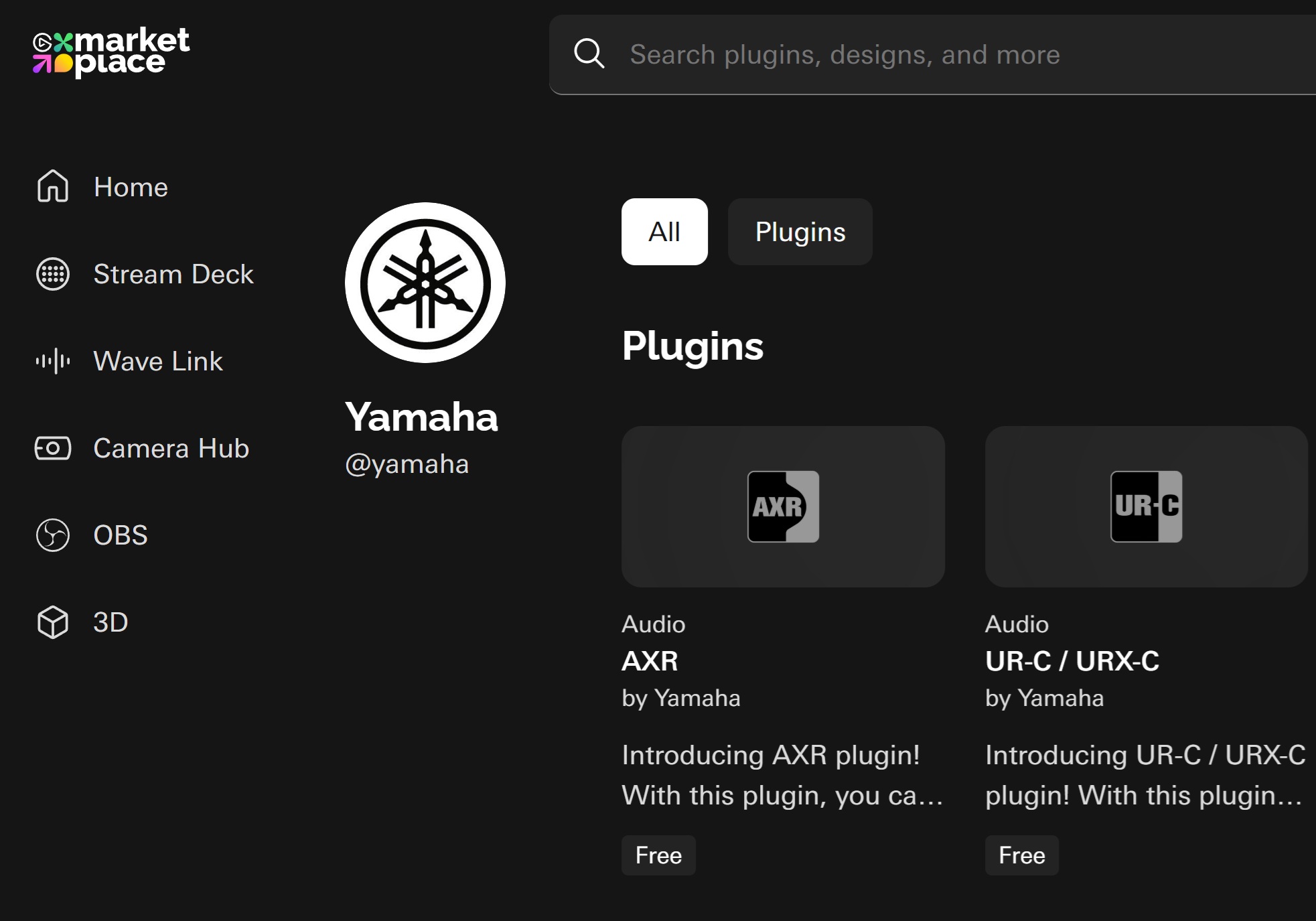Click the Free button under UR-C

(x=1021, y=855)
